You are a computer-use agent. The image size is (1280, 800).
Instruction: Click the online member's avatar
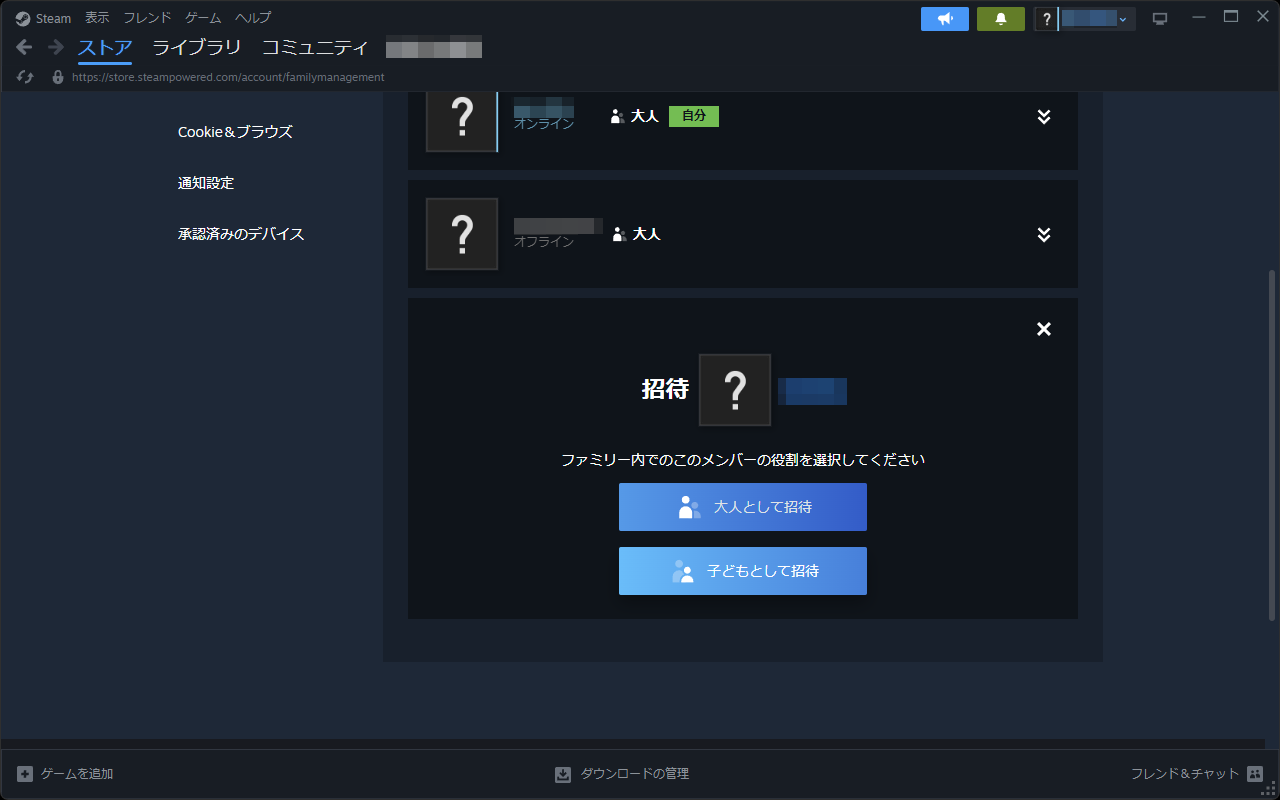coord(461,120)
